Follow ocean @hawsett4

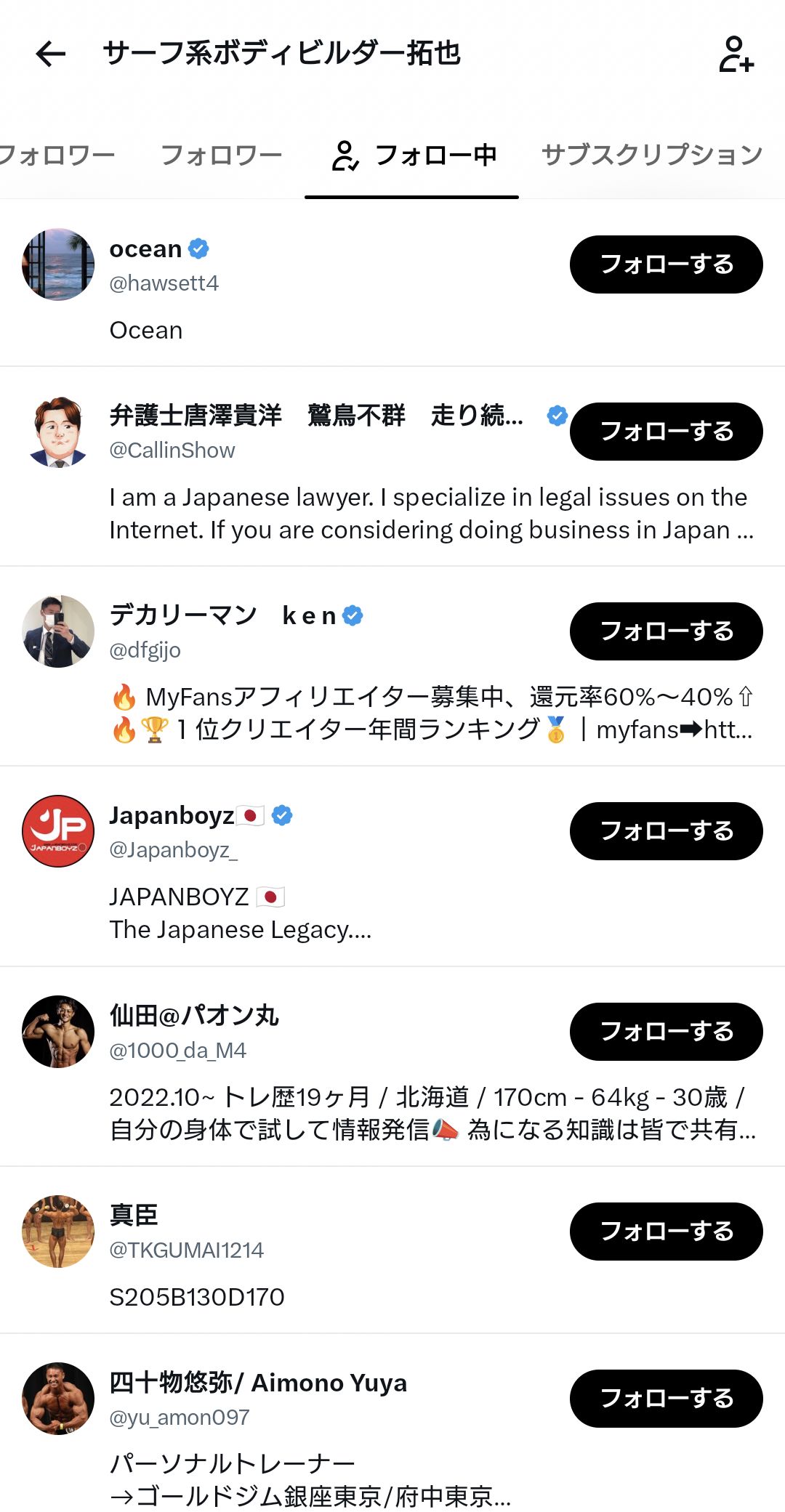click(667, 264)
